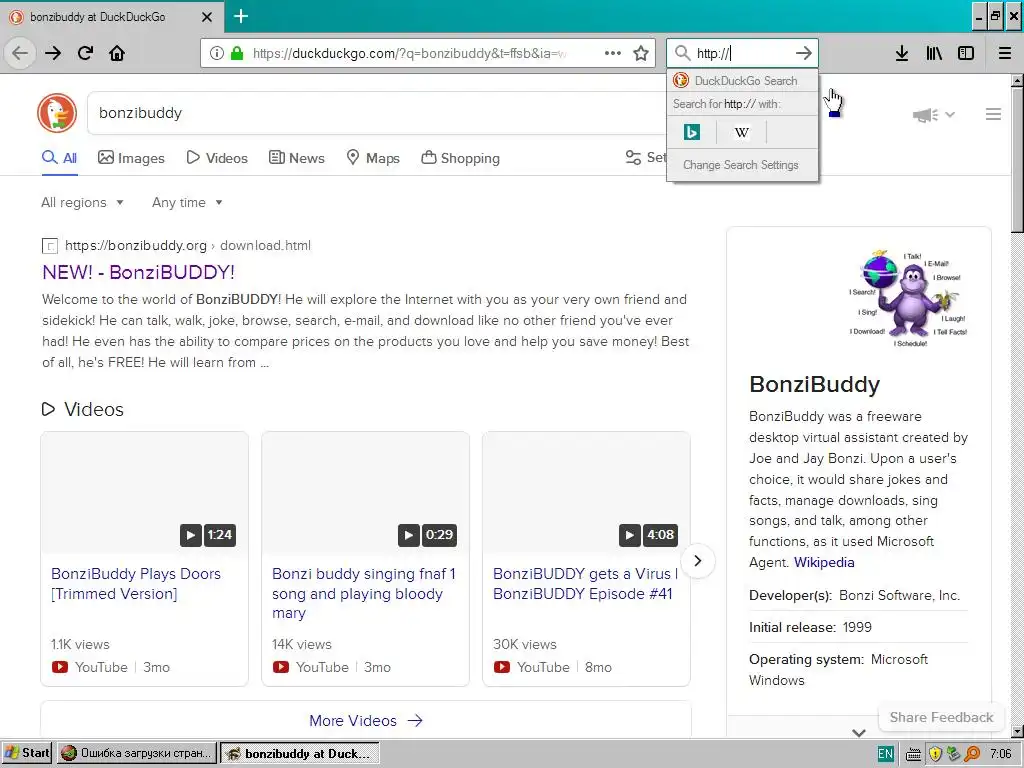Screen dimensions: 1024x768
Task: Toggle the sidebar view icon
Action: 966,53
